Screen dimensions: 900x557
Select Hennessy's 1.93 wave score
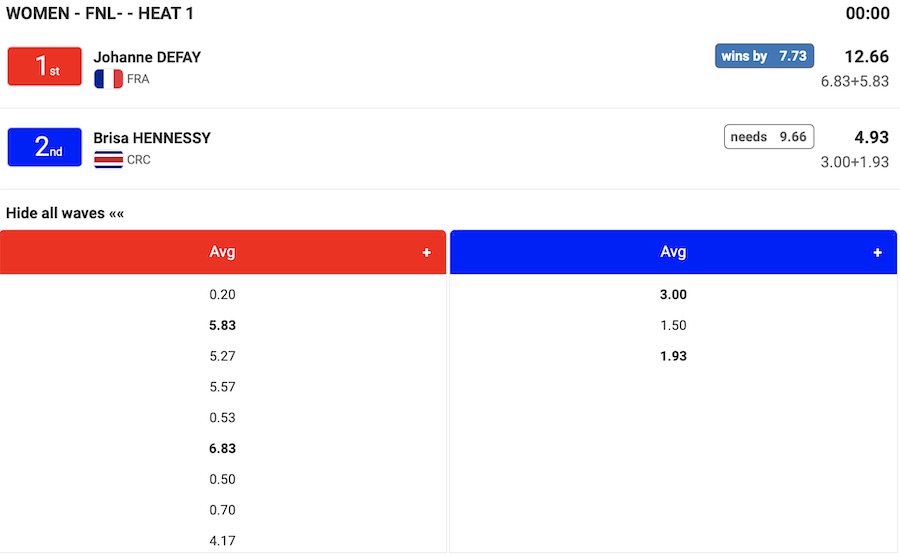pos(673,356)
